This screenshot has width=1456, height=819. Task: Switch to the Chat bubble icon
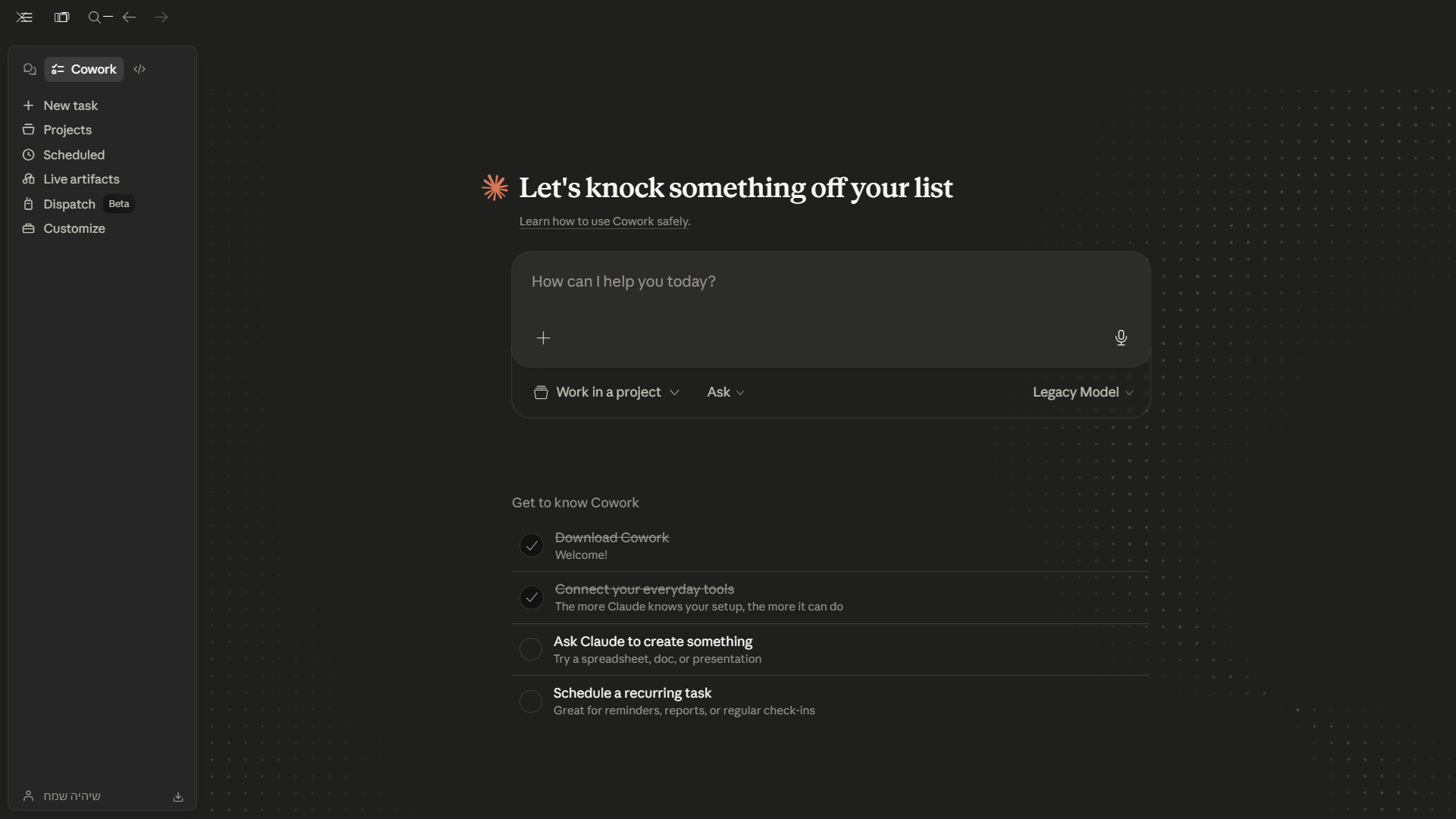click(x=30, y=69)
